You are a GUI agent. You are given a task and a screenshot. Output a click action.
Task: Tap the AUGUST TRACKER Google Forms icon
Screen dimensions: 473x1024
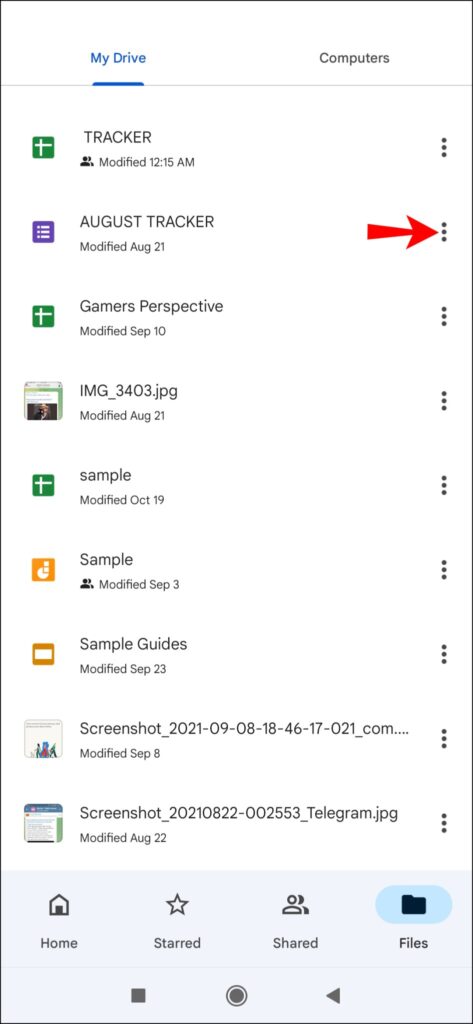coord(43,232)
